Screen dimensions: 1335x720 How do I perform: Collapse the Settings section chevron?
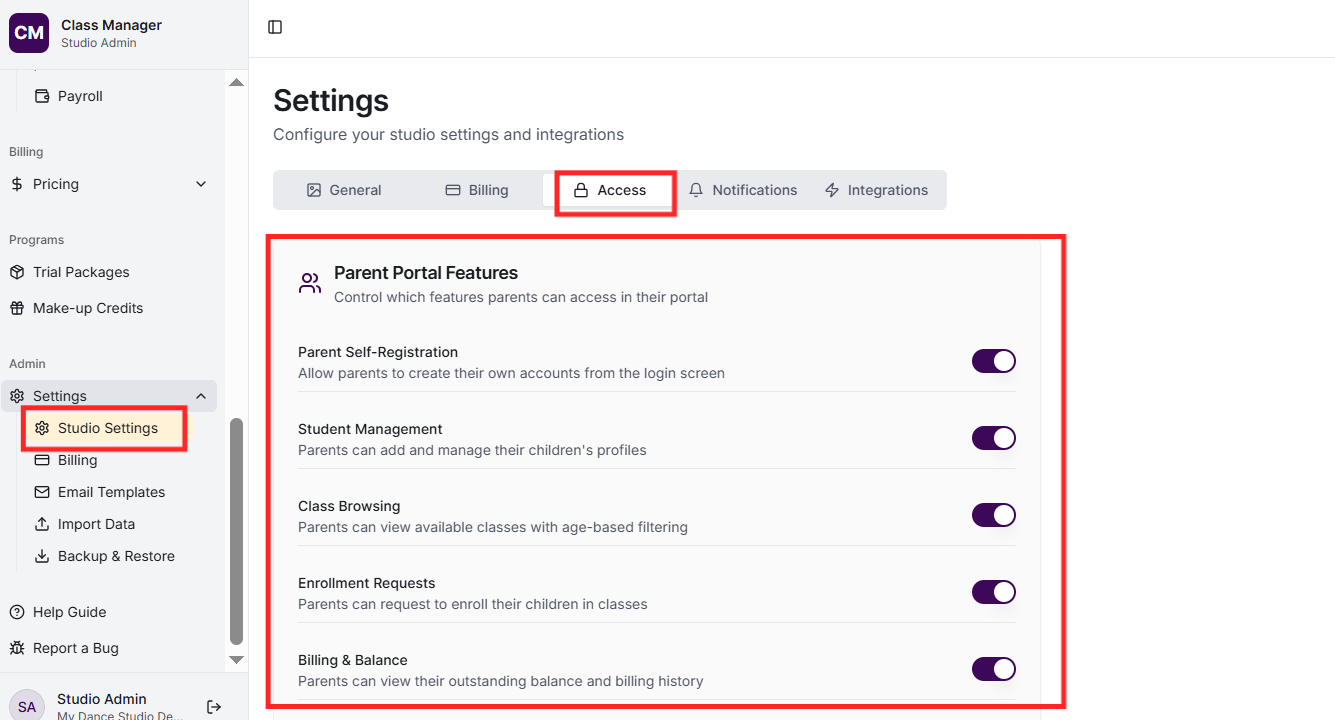tap(201, 396)
